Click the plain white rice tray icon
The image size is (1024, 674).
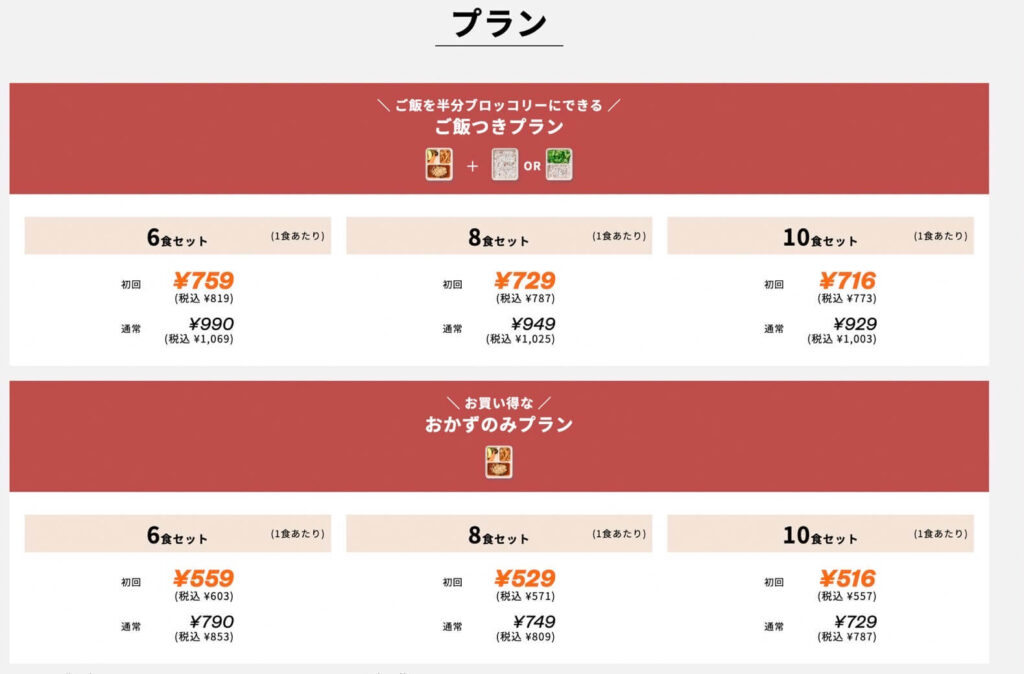(505, 164)
